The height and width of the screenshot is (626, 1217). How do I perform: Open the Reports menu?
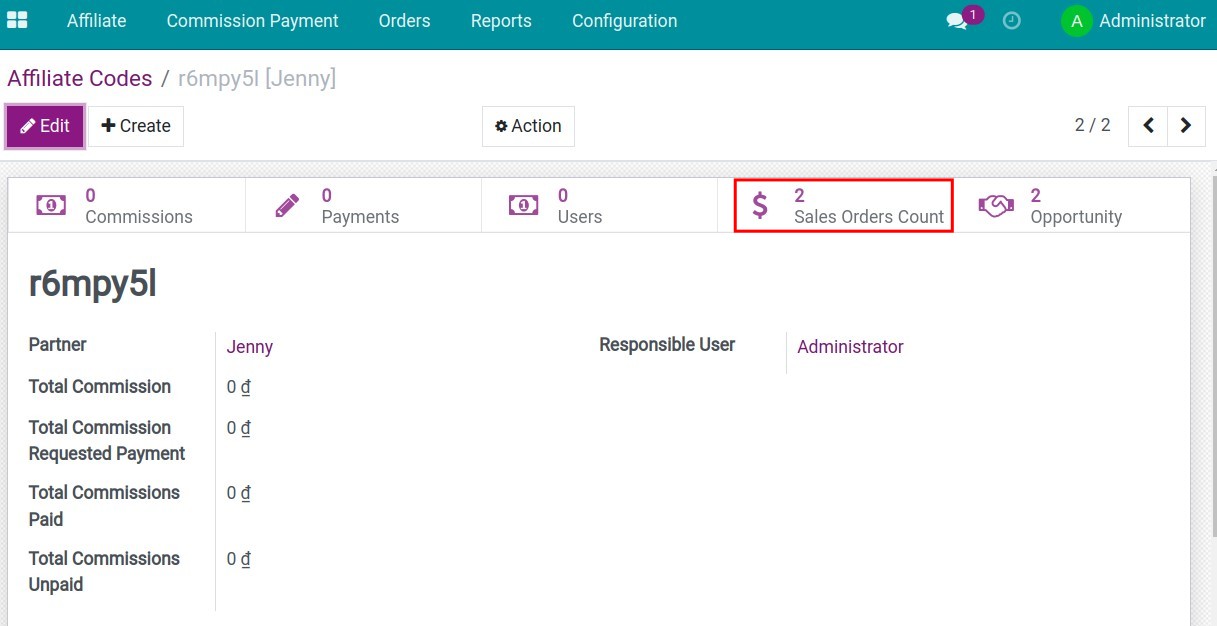pos(501,21)
